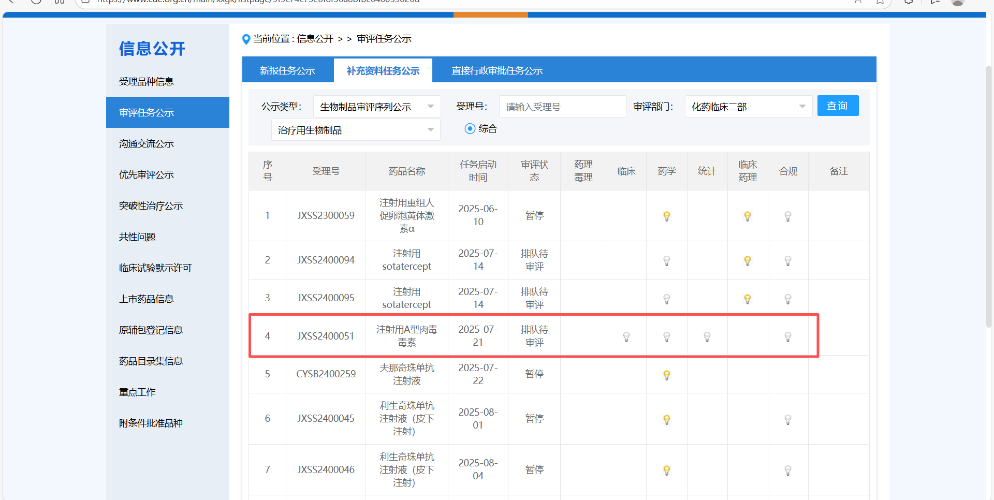
Task: Click 药学 bulb icon for JXSS2400095
Action: [666, 298]
